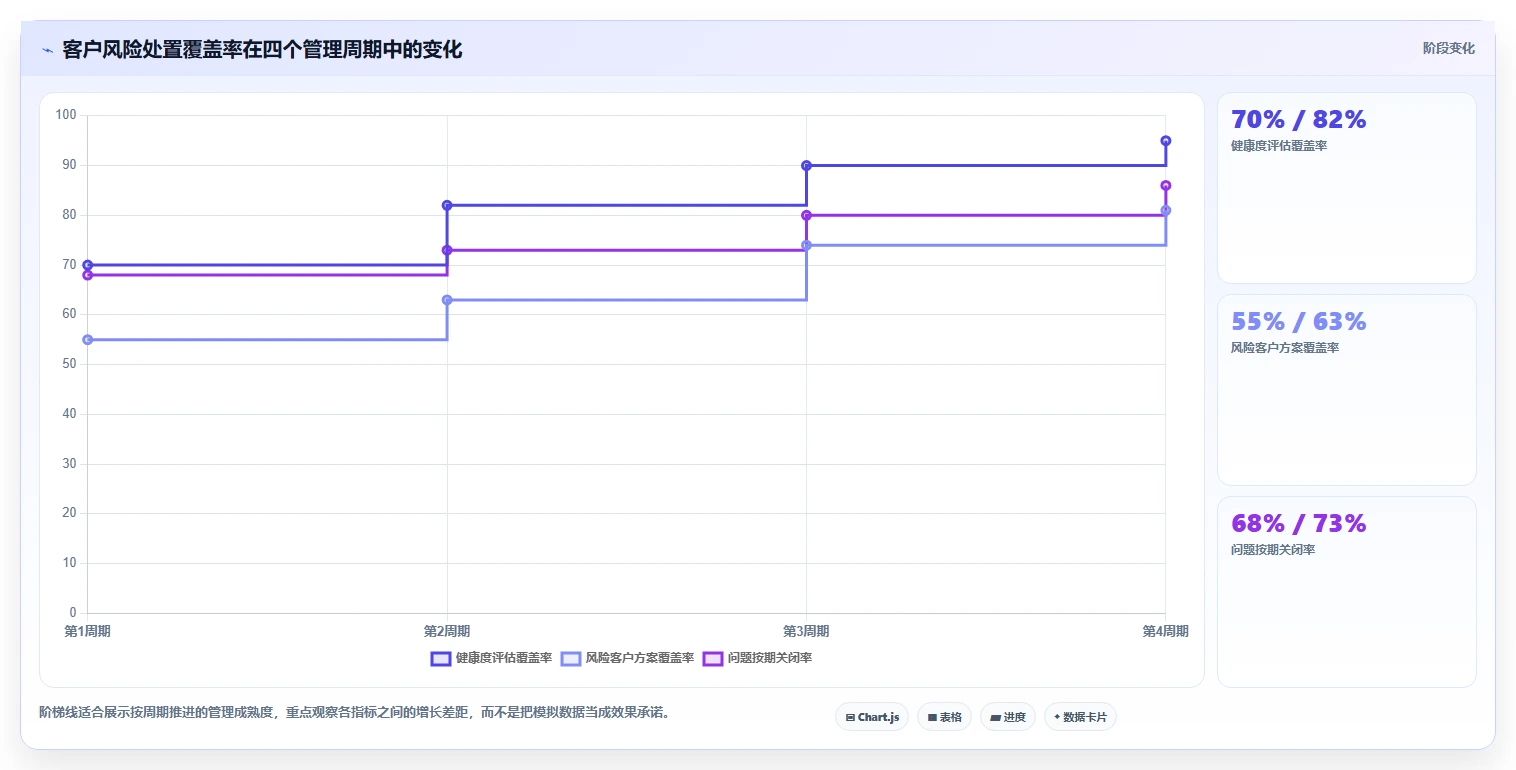Click the 第1周期 axis label
Image resolution: width=1516 pixels, height=770 pixels.
point(87,631)
